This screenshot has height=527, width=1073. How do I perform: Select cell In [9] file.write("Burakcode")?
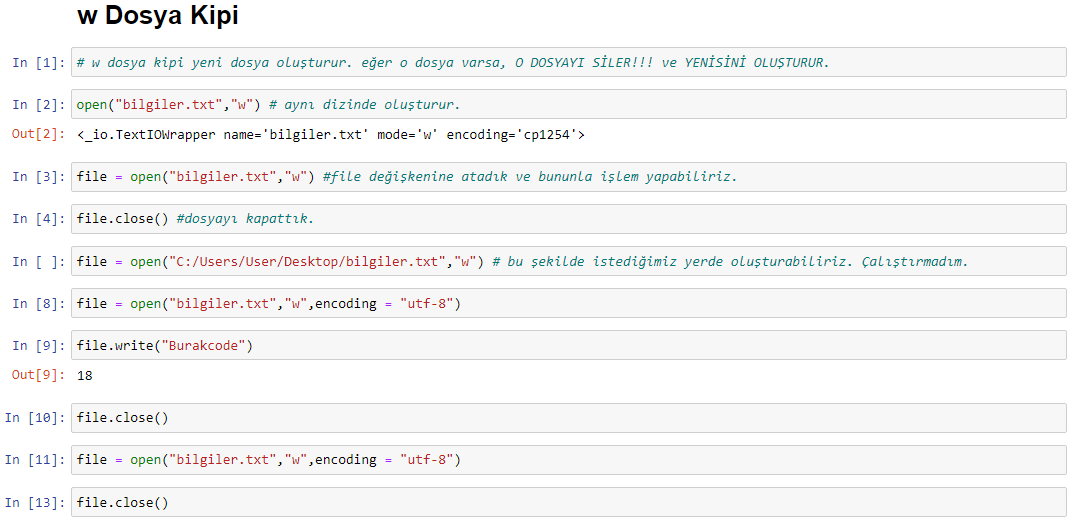tap(569, 345)
